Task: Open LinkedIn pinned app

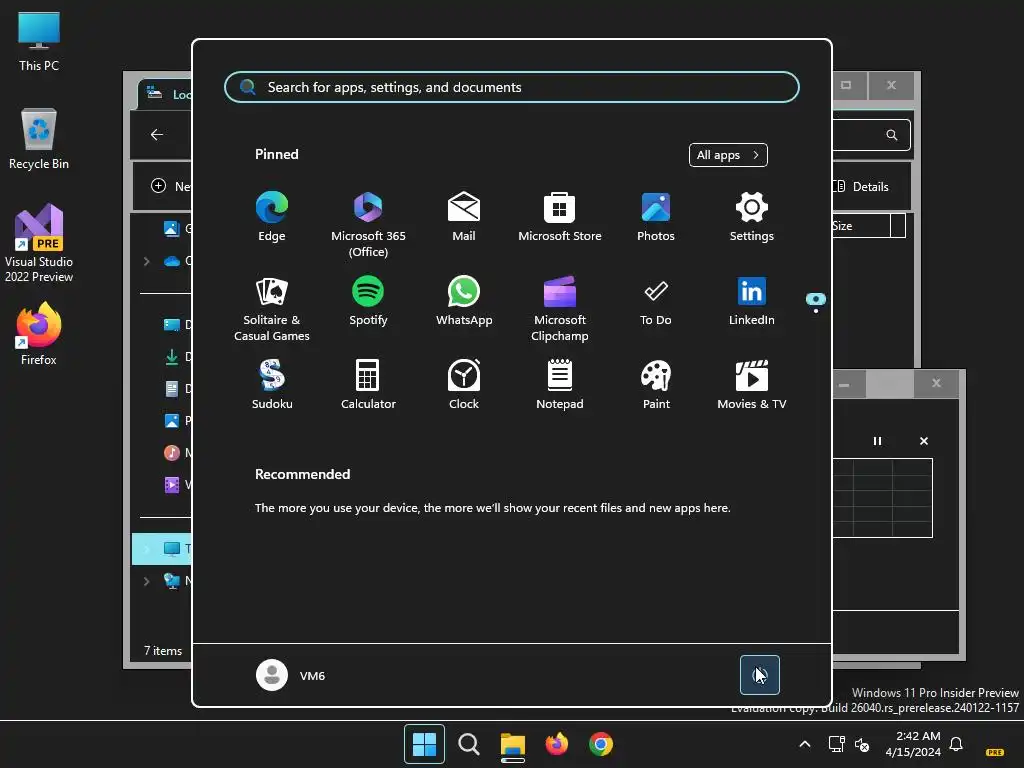Action: click(x=752, y=300)
